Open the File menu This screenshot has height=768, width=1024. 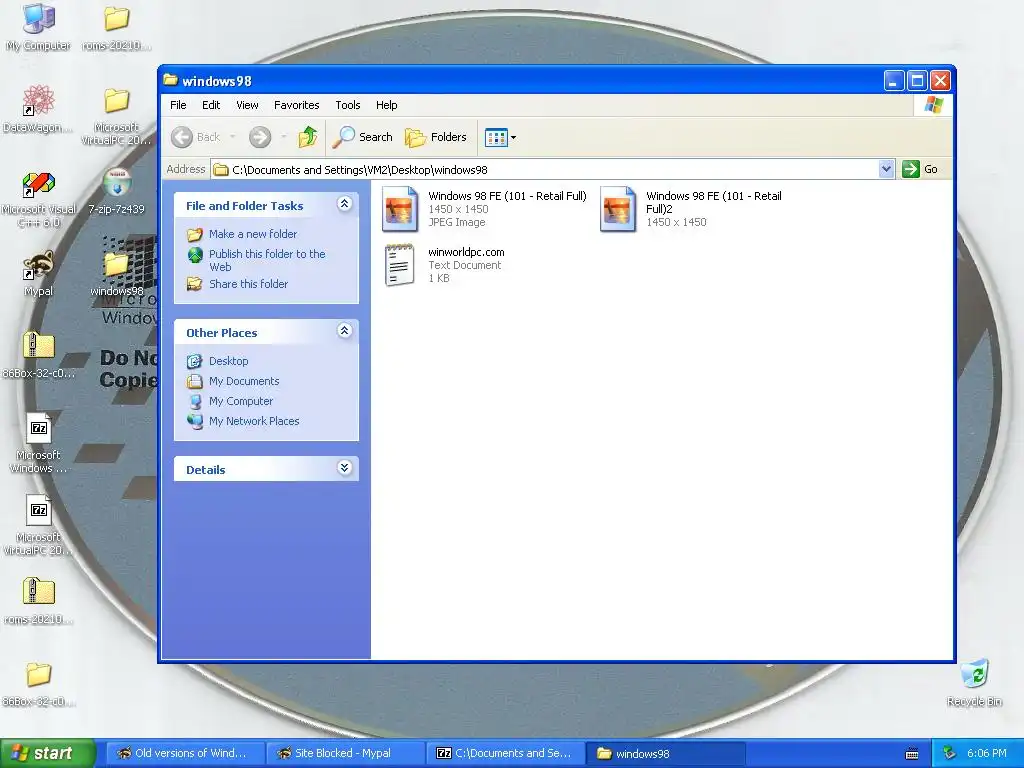(178, 105)
